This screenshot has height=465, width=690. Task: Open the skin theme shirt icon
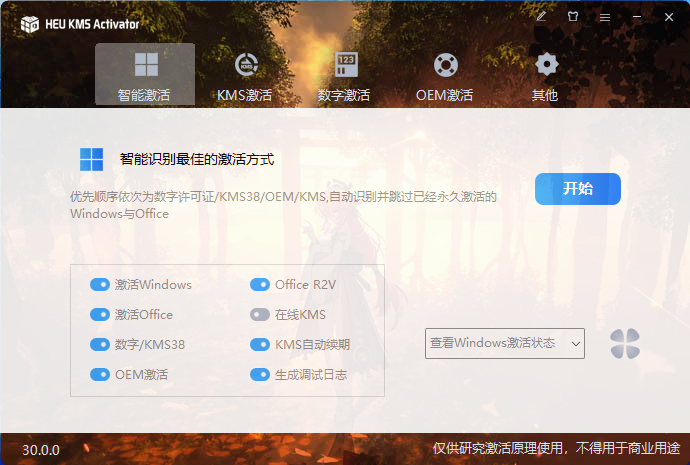coord(573,17)
